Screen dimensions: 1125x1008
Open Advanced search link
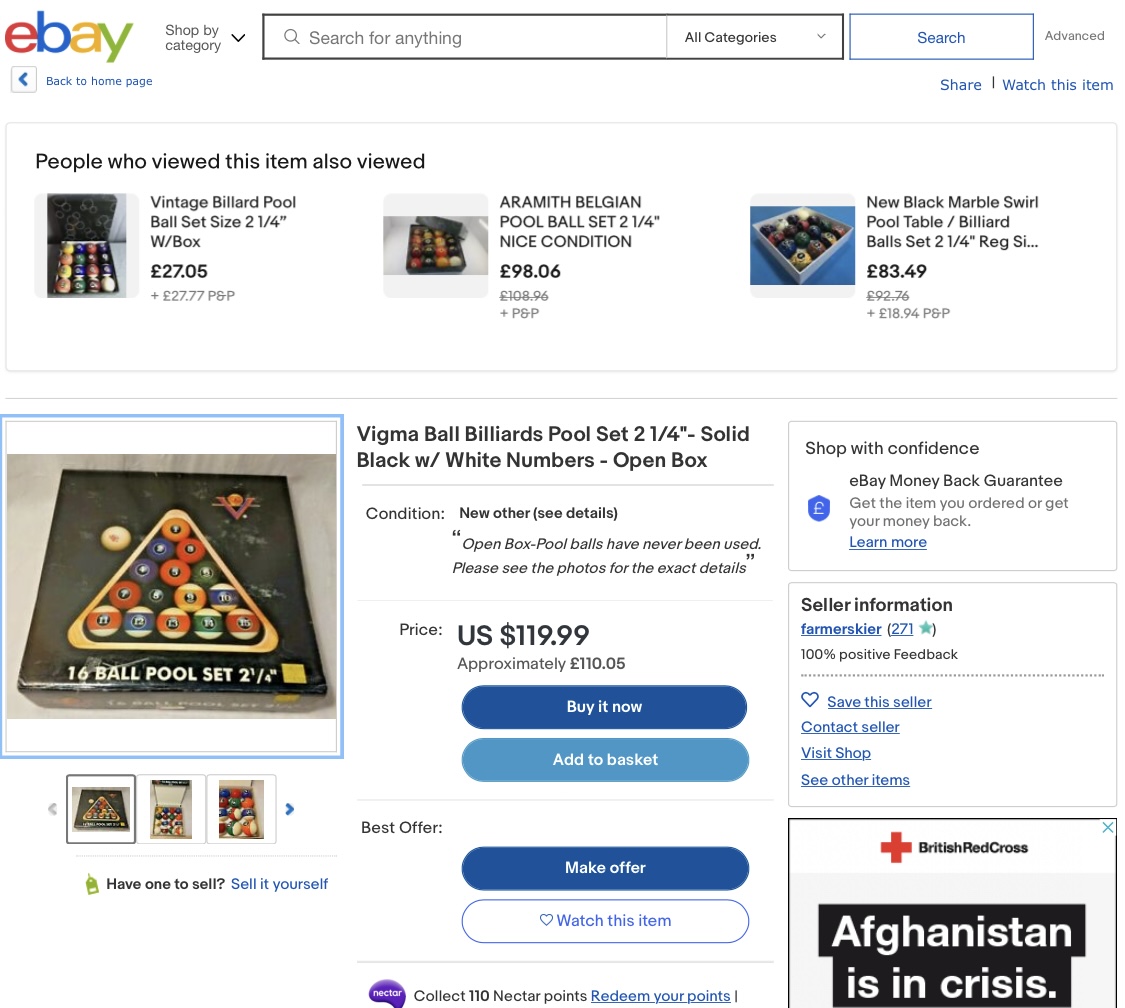click(x=1074, y=36)
